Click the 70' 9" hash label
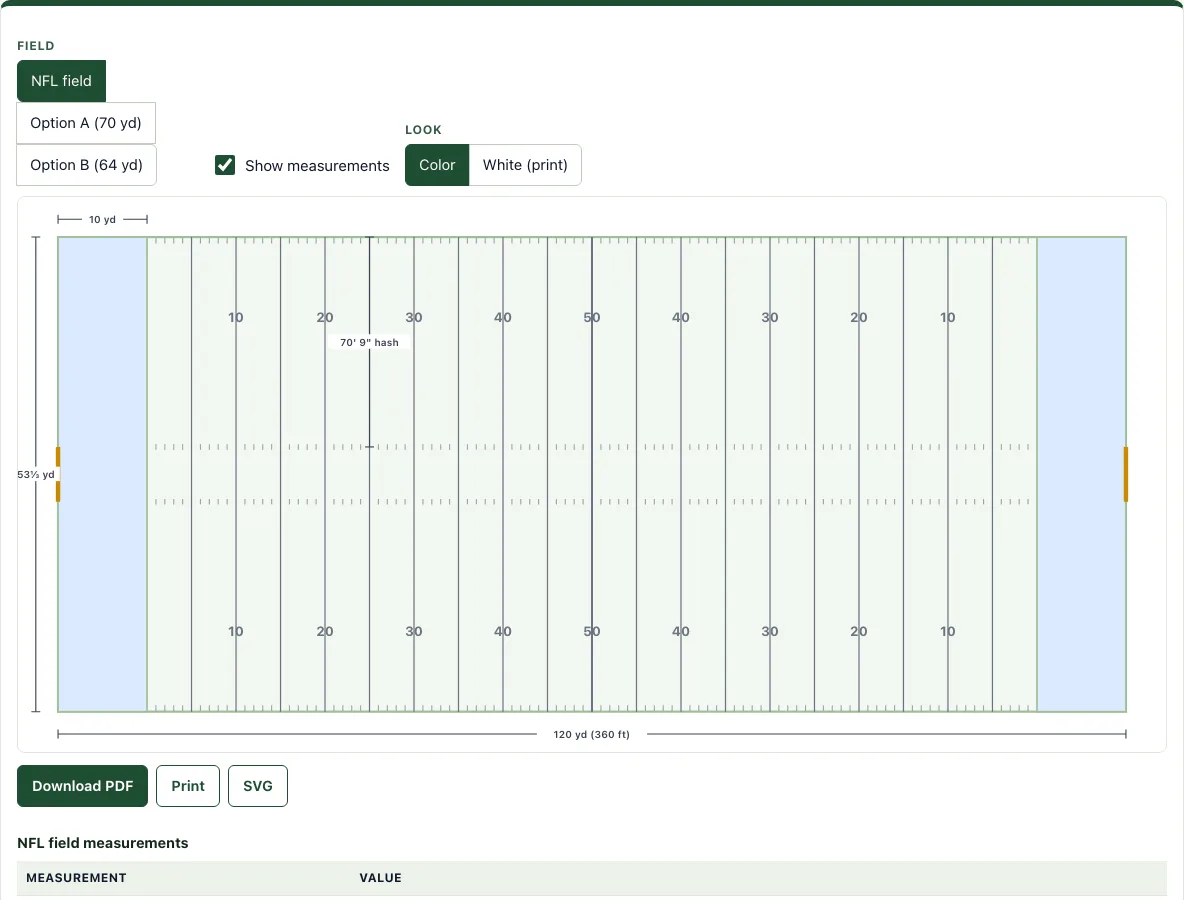Screen dimensions: 1184x900 [x=369, y=342]
